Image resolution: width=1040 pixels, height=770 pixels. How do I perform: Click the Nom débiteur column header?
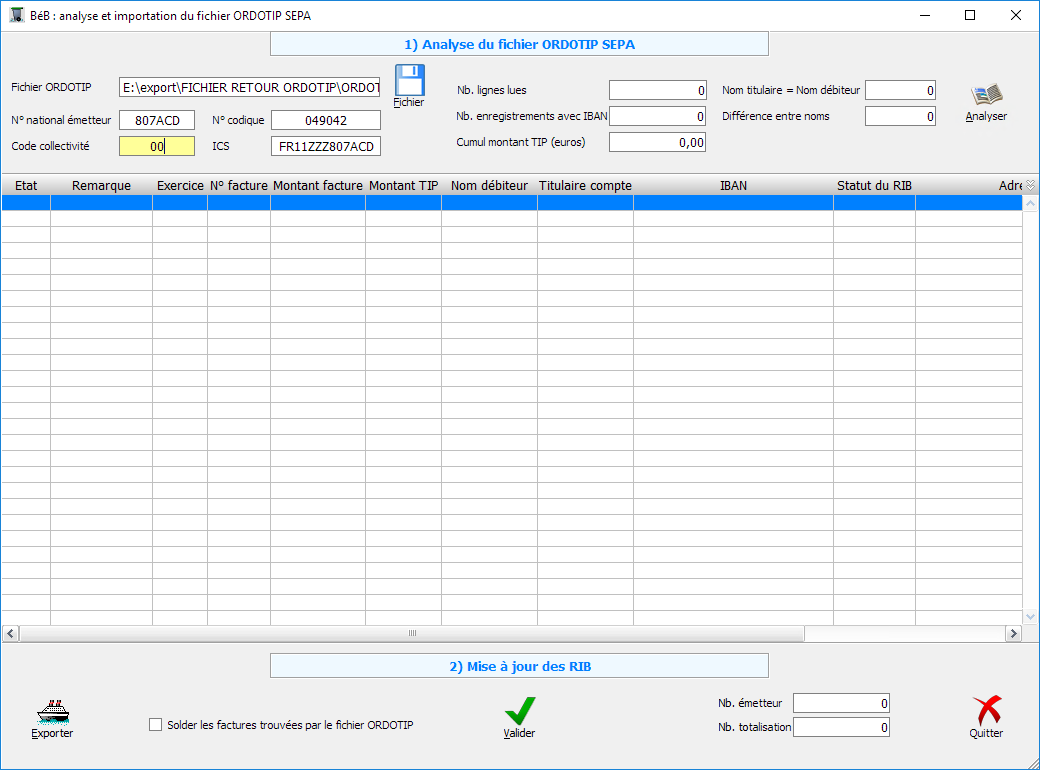(489, 186)
